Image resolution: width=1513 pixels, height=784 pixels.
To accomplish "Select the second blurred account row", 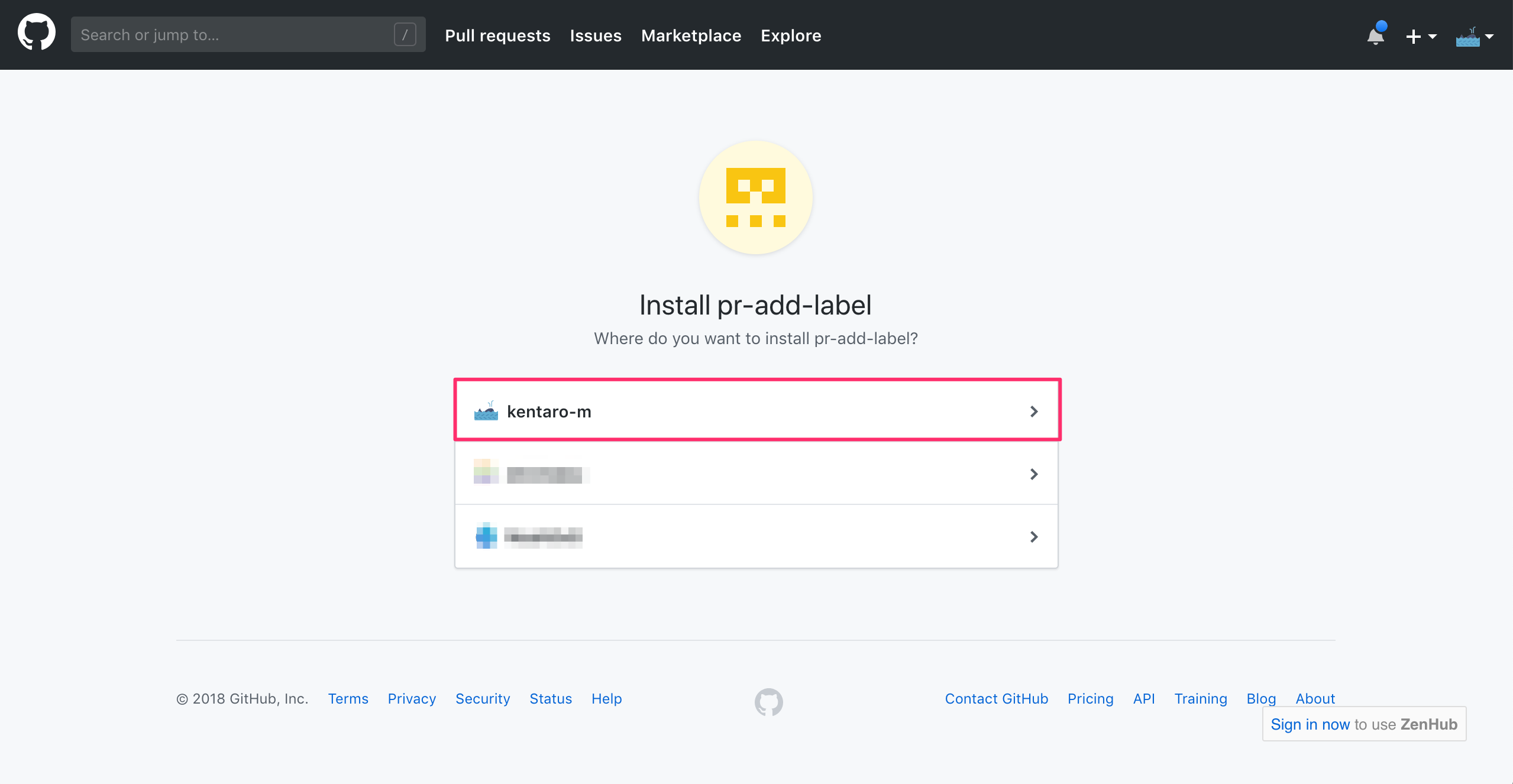I will pyautogui.click(x=756, y=474).
